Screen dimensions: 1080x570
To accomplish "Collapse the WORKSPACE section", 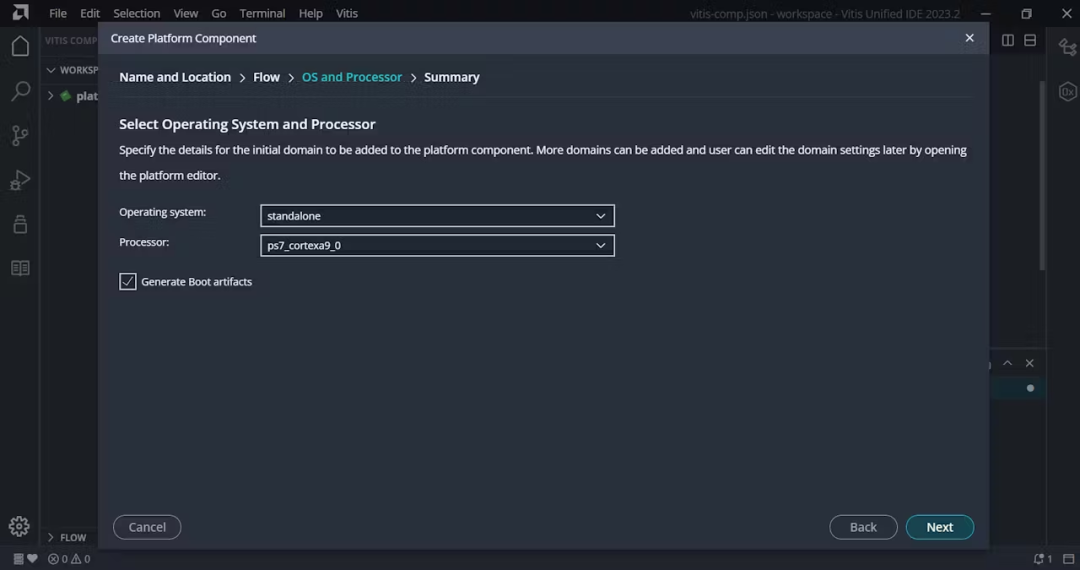I will [x=51, y=70].
